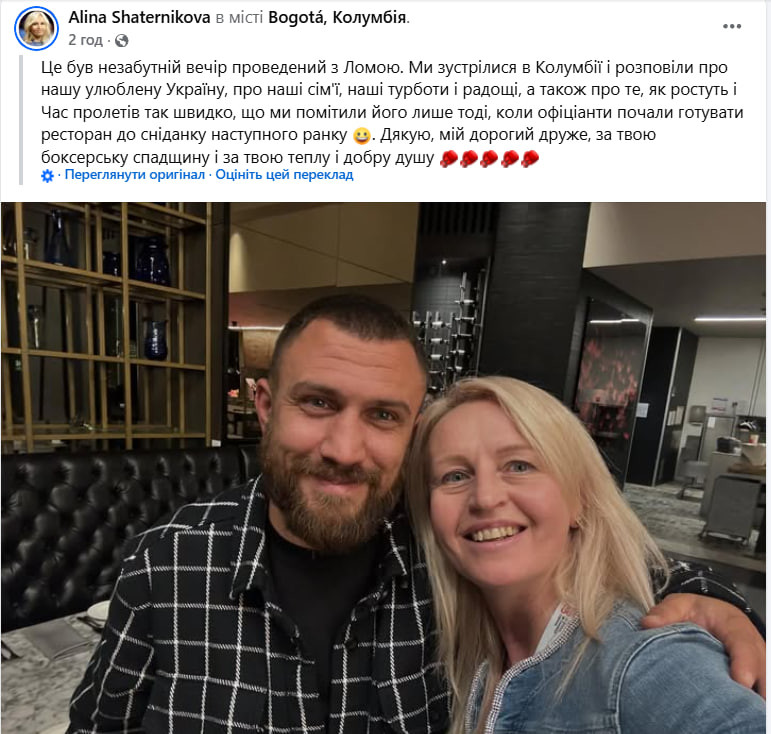The height and width of the screenshot is (734, 771).
Task: Open Alina Shaternikova's profile picture
Action: [36, 29]
